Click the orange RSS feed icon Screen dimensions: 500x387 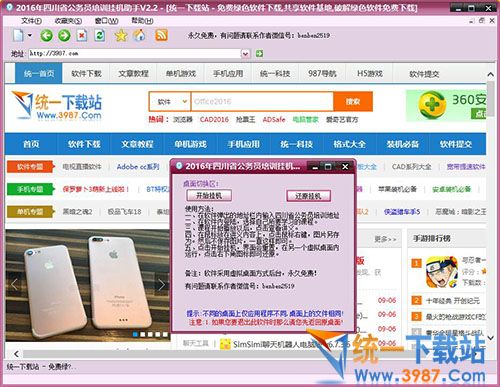(x=161, y=35)
